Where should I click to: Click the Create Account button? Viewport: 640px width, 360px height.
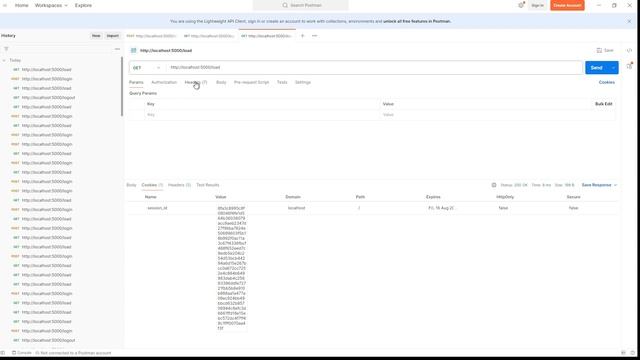(x=567, y=5)
